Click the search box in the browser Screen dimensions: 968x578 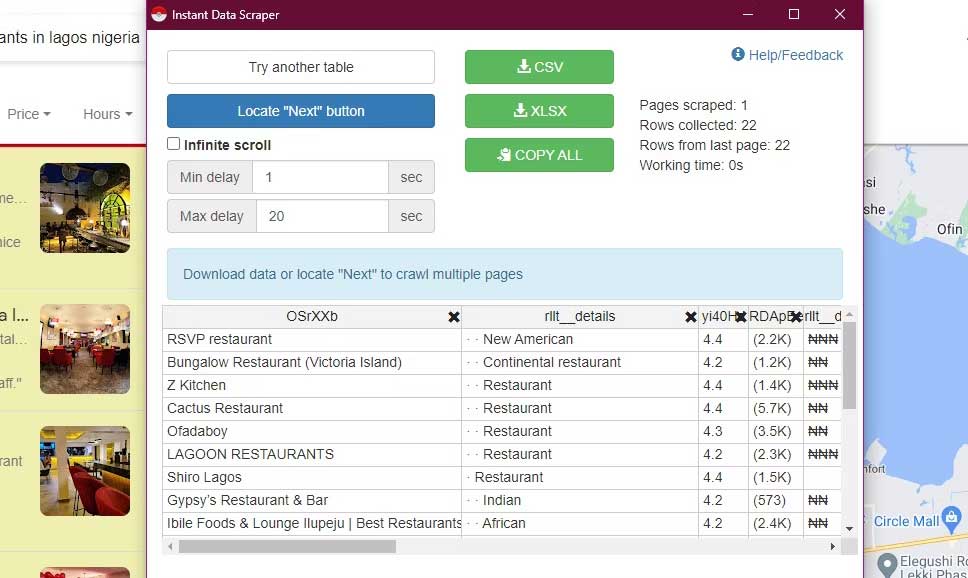[71, 38]
